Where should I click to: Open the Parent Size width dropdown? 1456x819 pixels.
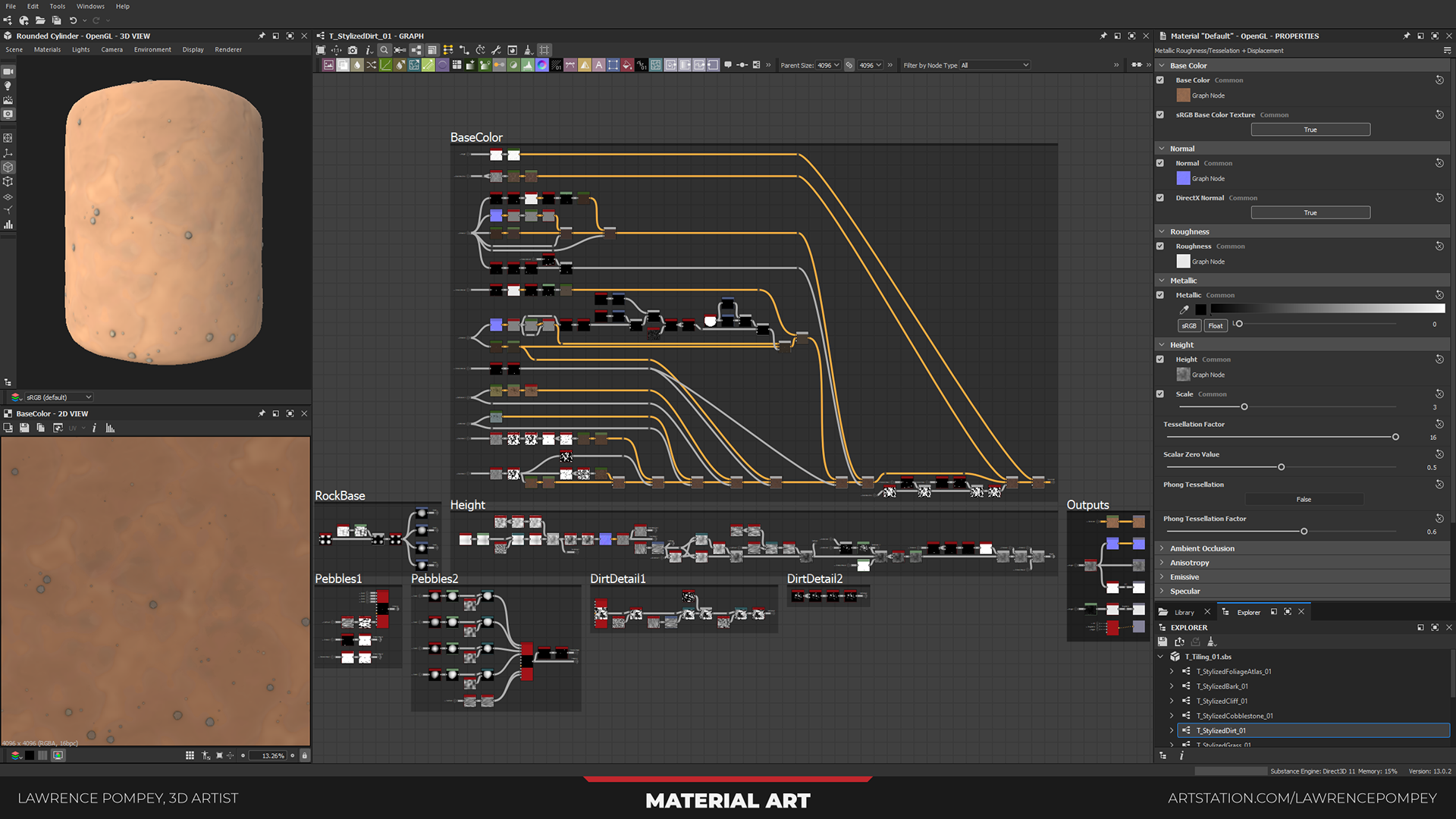click(829, 65)
